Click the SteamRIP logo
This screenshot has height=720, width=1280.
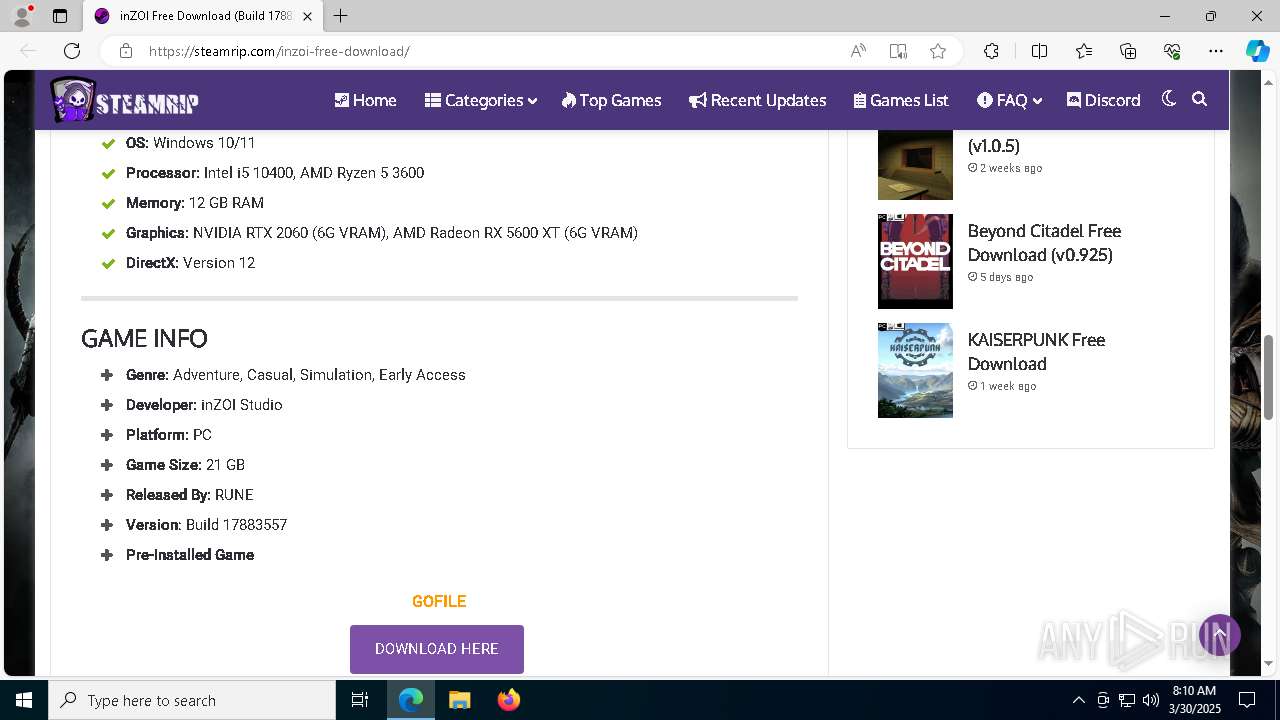pyautogui.click(x=125, y=100)
